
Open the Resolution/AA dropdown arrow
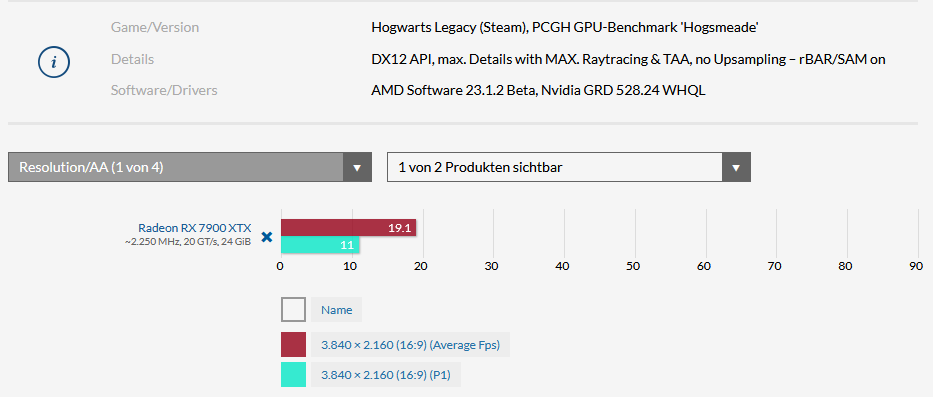click(357, 167)
